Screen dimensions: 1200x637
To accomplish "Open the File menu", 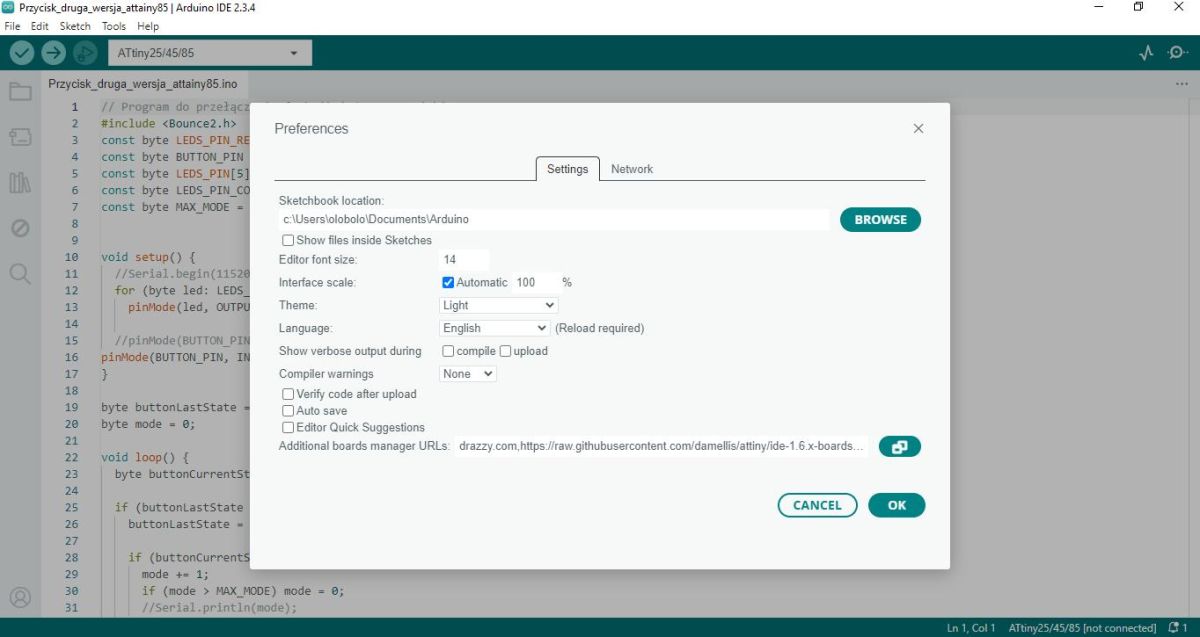I will click(12, 26).
